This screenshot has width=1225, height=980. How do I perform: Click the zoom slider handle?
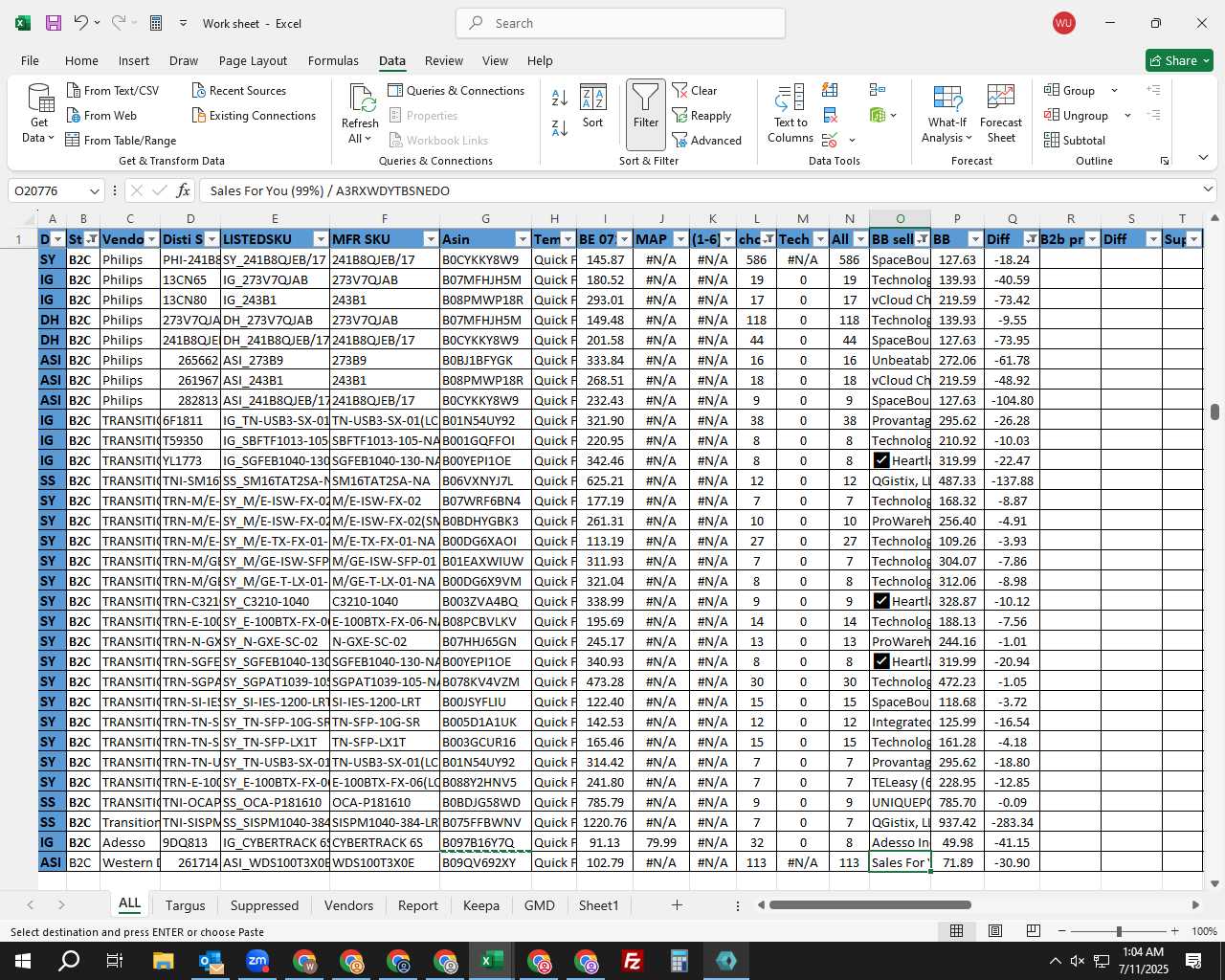point(1119,931)
